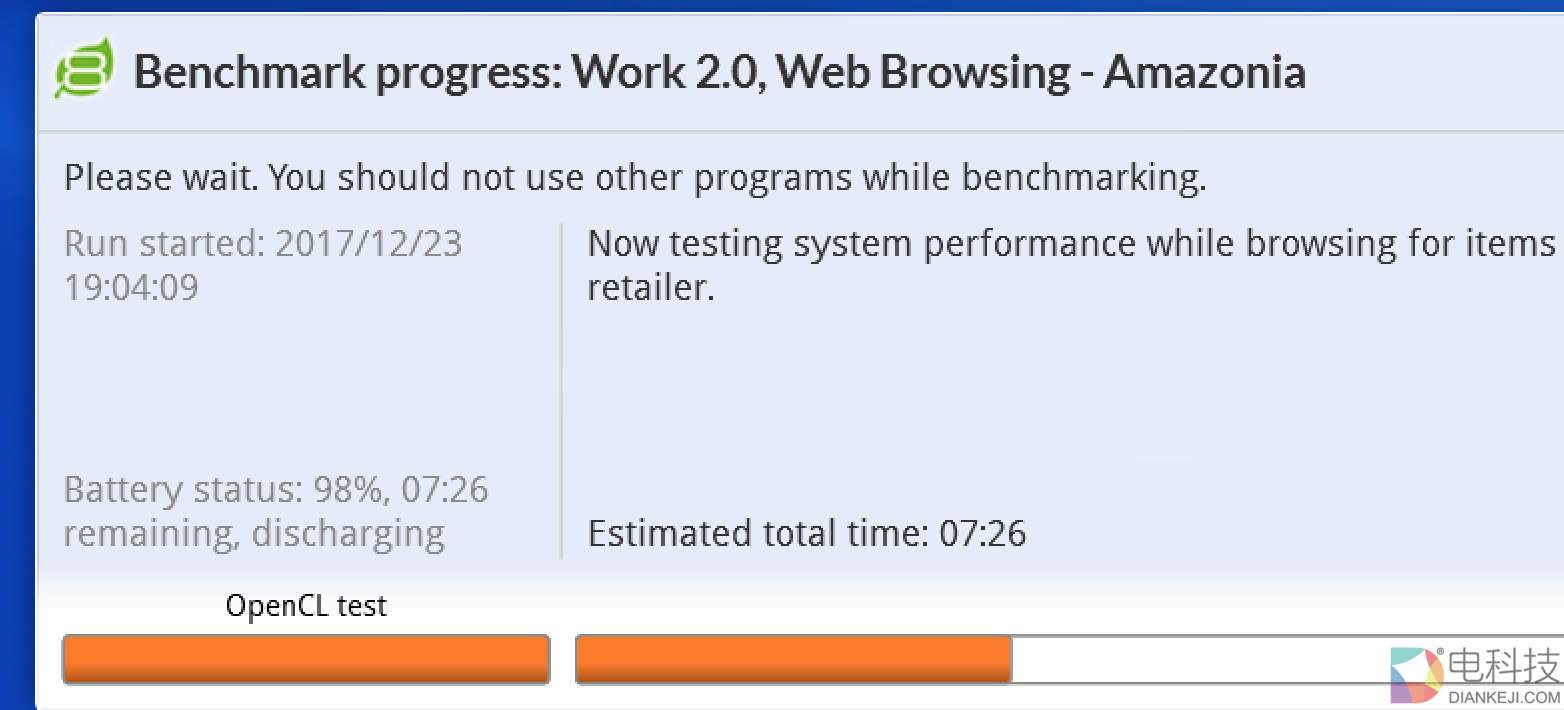Viewport: 1564px width, 710px height.
Task: Click the "OpenCL test" label
Action: click(x=306, y=606)
